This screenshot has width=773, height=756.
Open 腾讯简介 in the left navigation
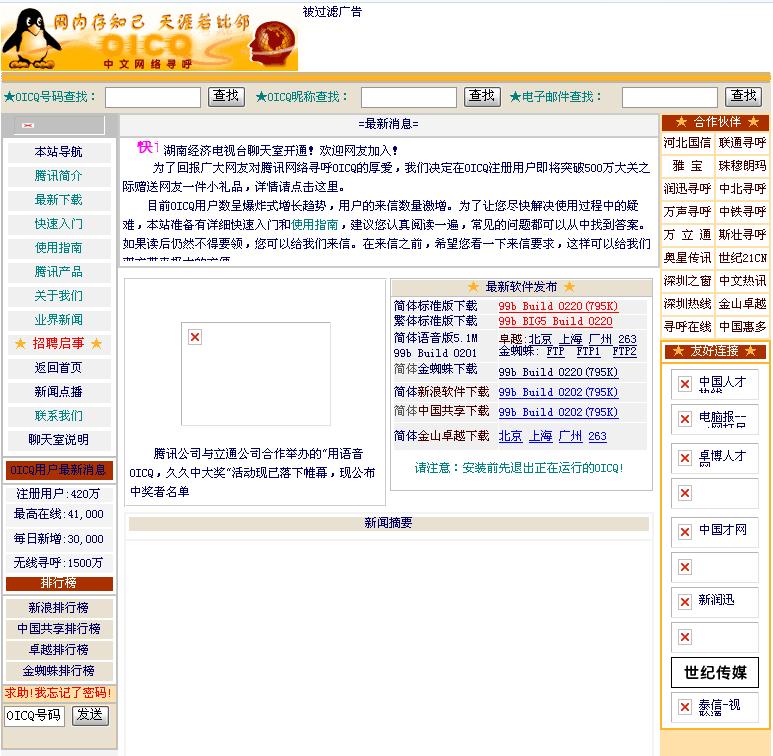(x=59, y=176)
